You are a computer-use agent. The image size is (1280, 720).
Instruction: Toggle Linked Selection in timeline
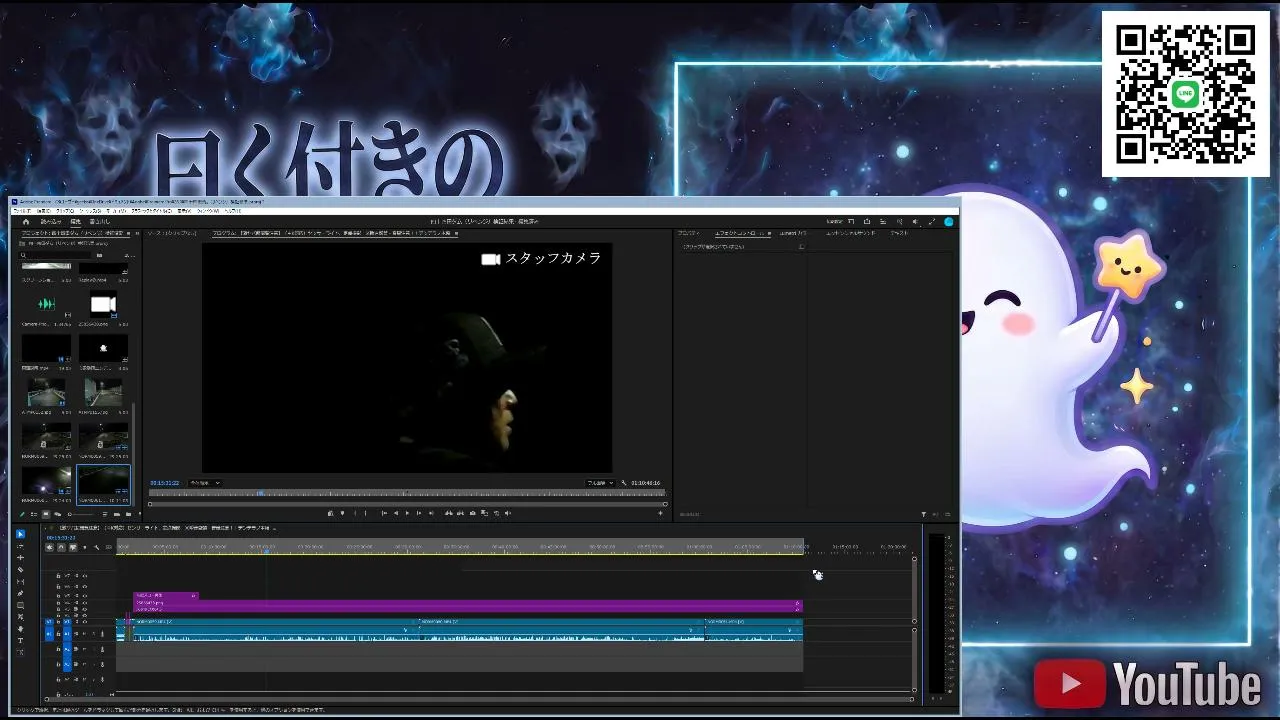tap(73, 547)
